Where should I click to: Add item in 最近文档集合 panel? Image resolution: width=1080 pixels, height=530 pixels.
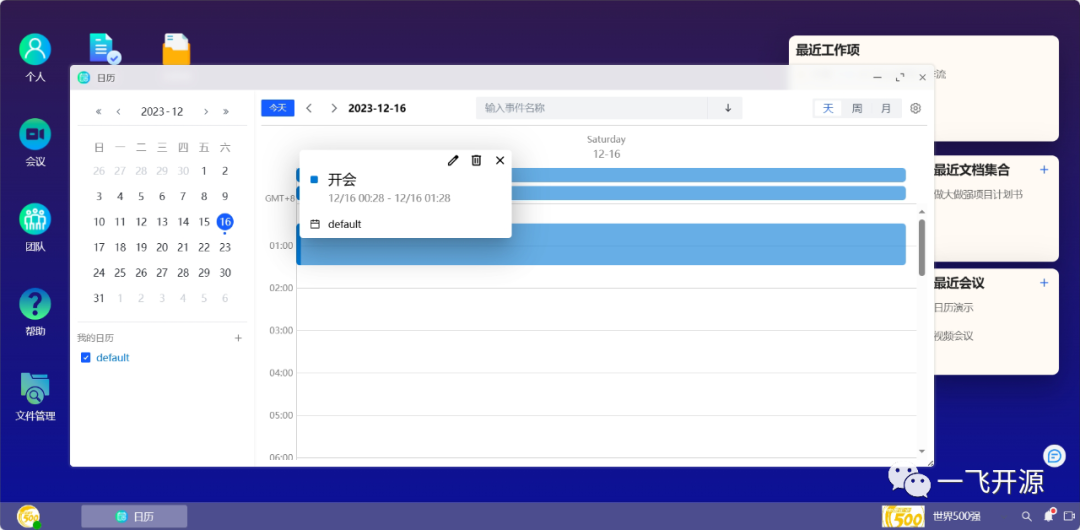pyautogui.click(x=1044, y=170)
